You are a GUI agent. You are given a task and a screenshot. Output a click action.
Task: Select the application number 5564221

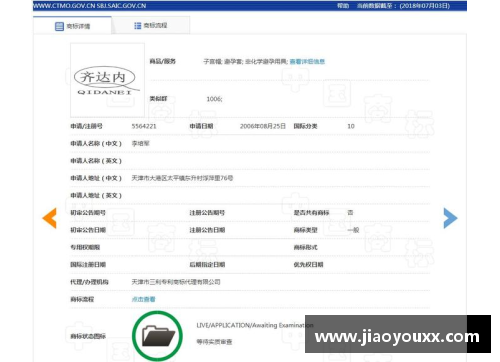(x=144, y=126)
